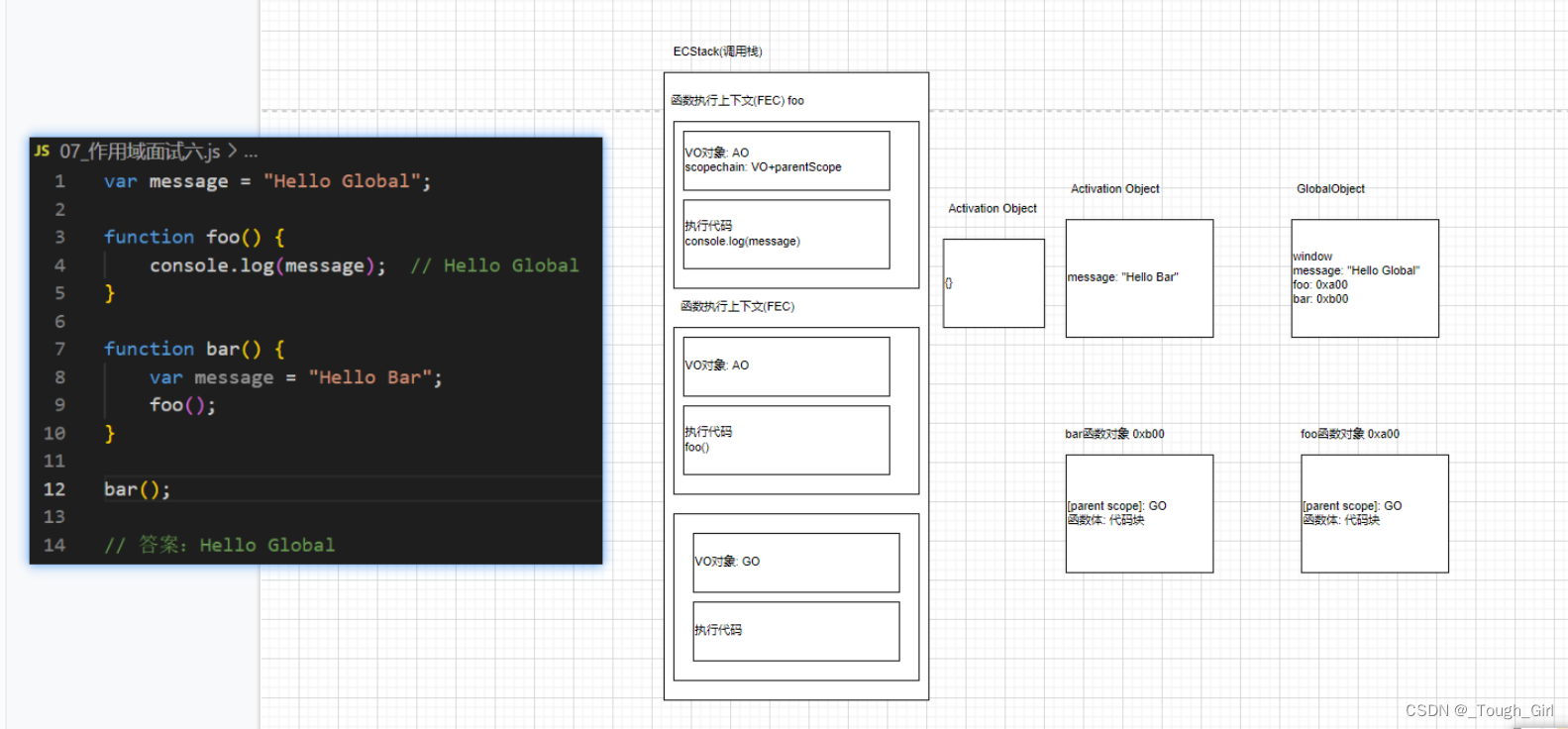Open the 07_作用域面试六.js breadcrumb file name
The image size is (1568, 729).
[x=140, y=152]
